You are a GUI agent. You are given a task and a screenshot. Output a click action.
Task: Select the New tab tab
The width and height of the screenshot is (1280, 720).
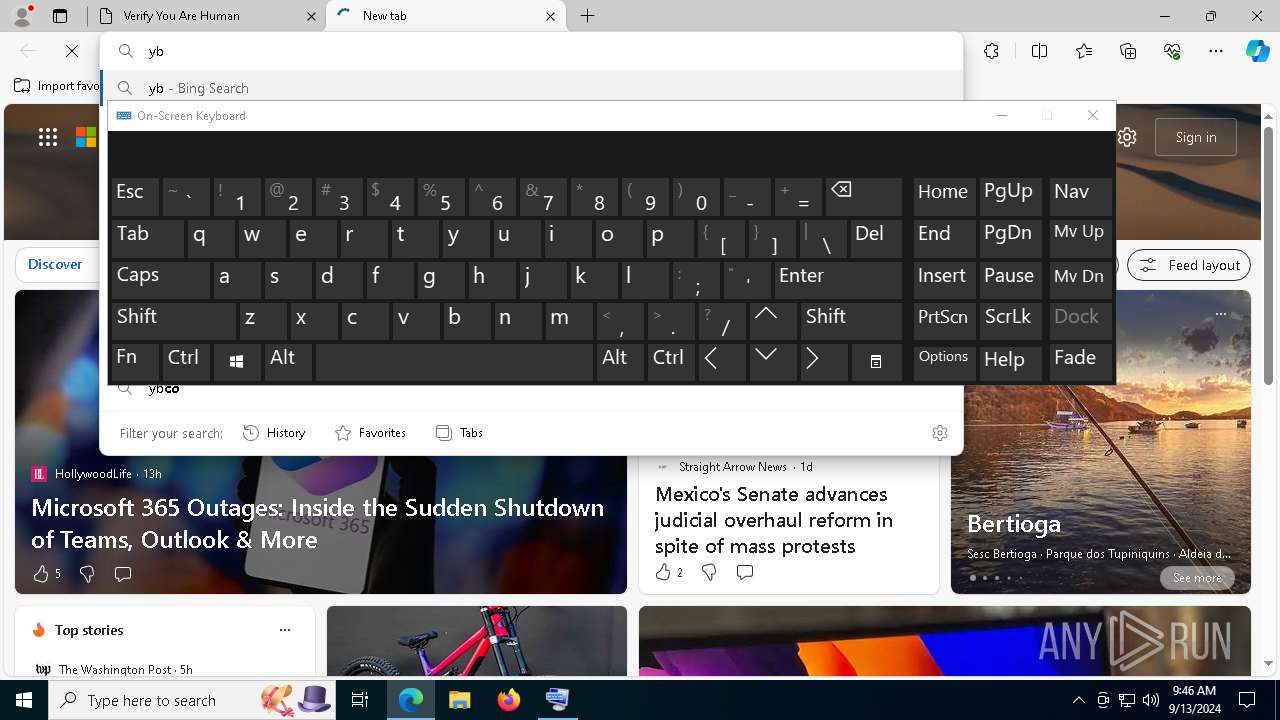coord(446,16)
